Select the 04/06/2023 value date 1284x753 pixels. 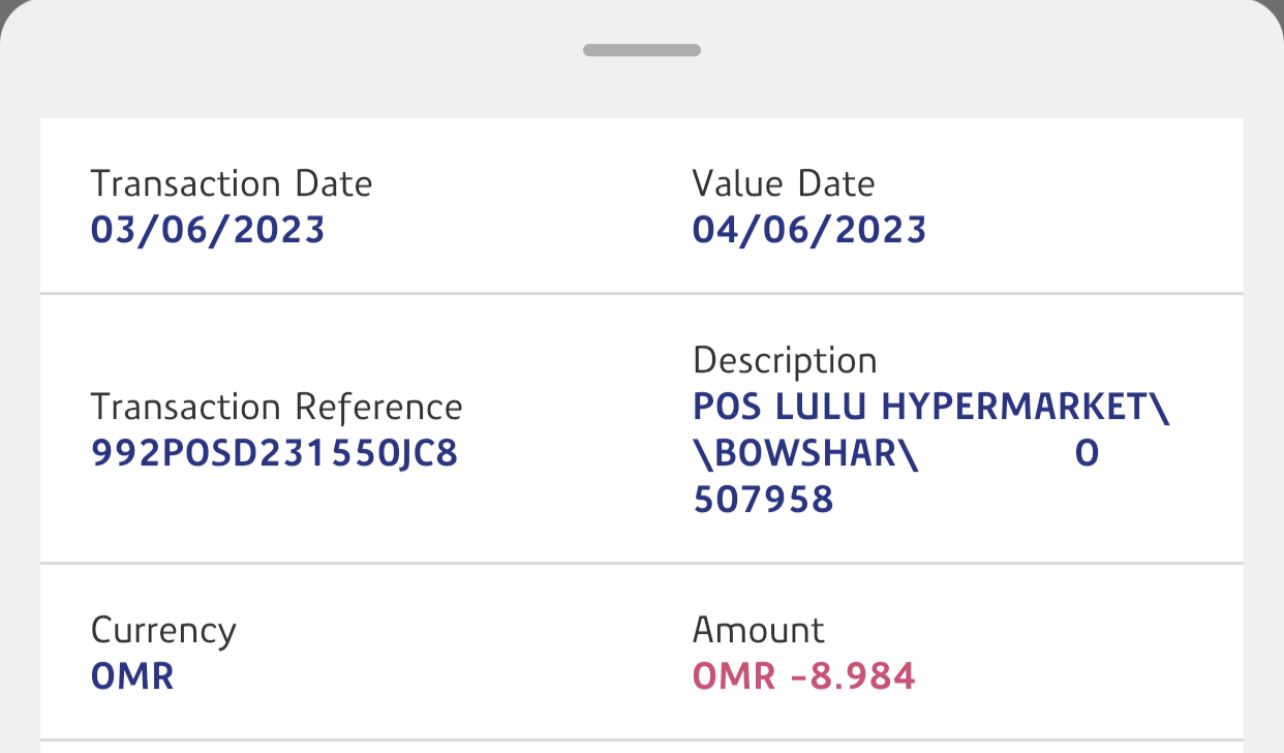(x=809, y=230)
